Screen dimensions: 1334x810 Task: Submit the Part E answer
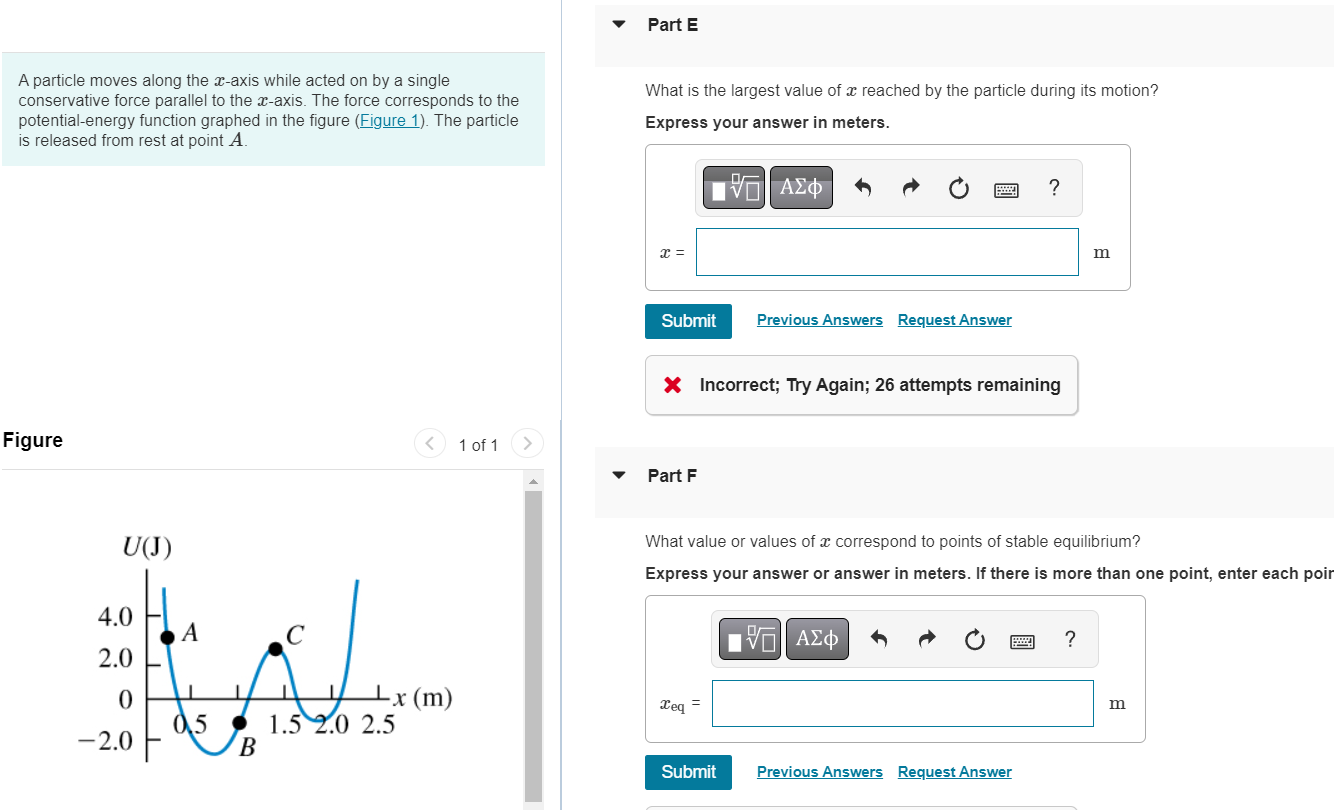click(x=688, y=321)
